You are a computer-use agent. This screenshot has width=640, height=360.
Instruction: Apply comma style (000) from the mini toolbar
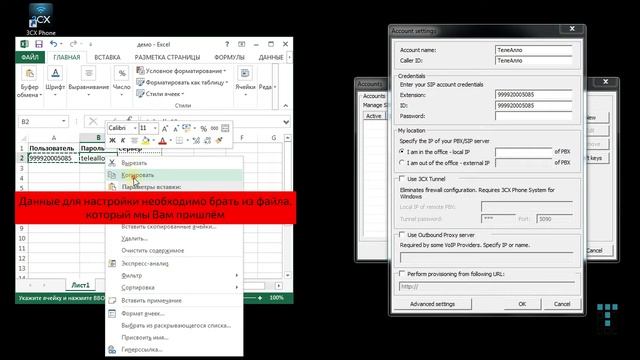point(214,129)
